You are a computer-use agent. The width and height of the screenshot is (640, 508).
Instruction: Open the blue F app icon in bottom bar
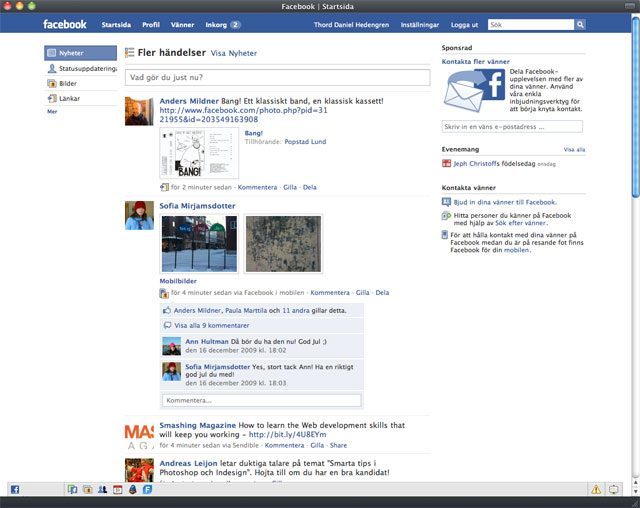pyautogui.click(x=147, y=489)
